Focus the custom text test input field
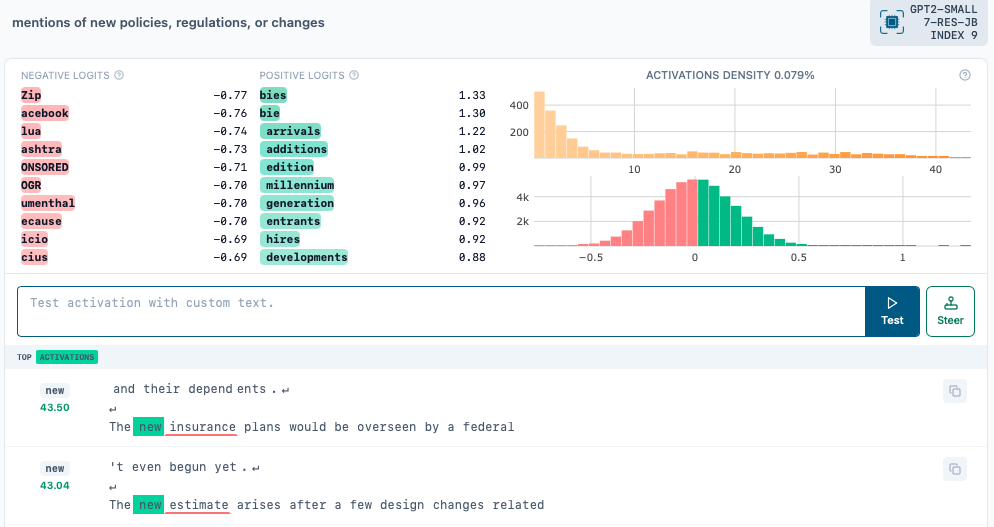The width and height of the screenshot is (994, 527). point(440,311)
